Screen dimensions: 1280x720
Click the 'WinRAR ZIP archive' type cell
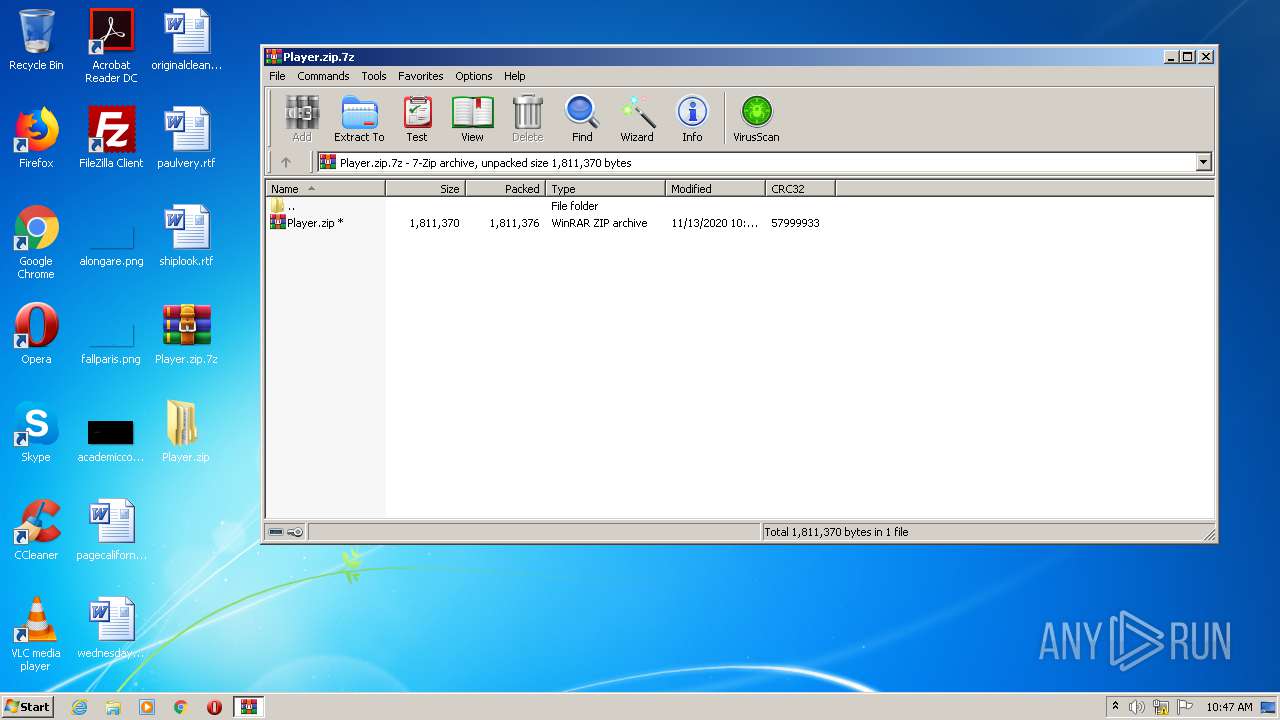pos(599,223)
